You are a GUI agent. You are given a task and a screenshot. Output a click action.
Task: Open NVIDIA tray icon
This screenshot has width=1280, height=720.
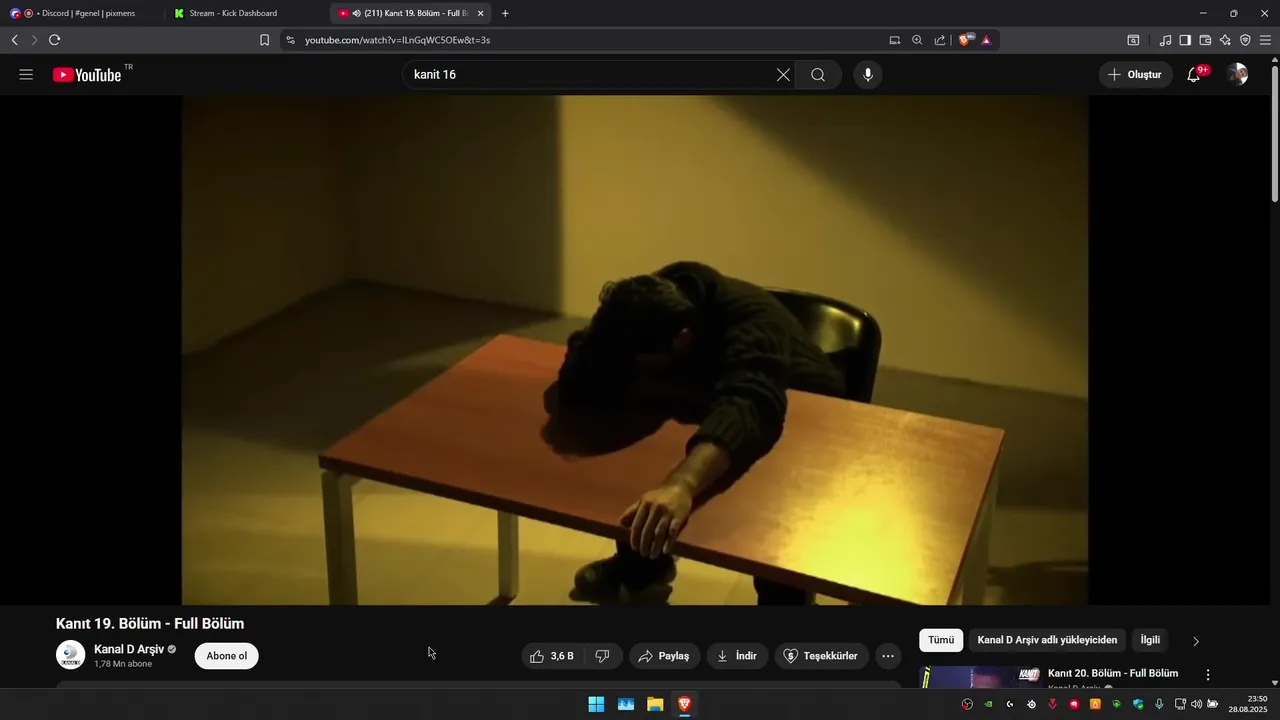coord(988,704)
